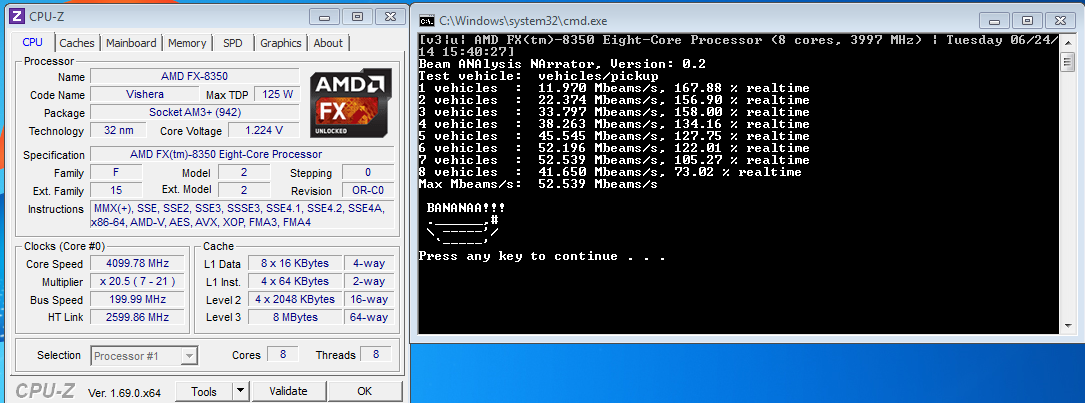
Task: Click the Core Speed value '4099.78 MHz'
Action: [136, 264]
